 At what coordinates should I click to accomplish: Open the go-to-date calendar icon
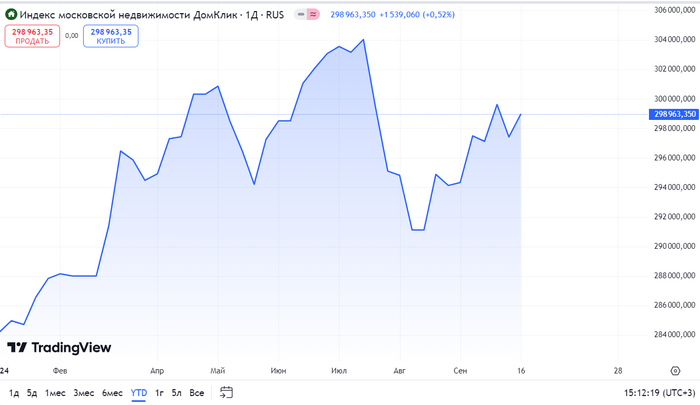point(226,392)
